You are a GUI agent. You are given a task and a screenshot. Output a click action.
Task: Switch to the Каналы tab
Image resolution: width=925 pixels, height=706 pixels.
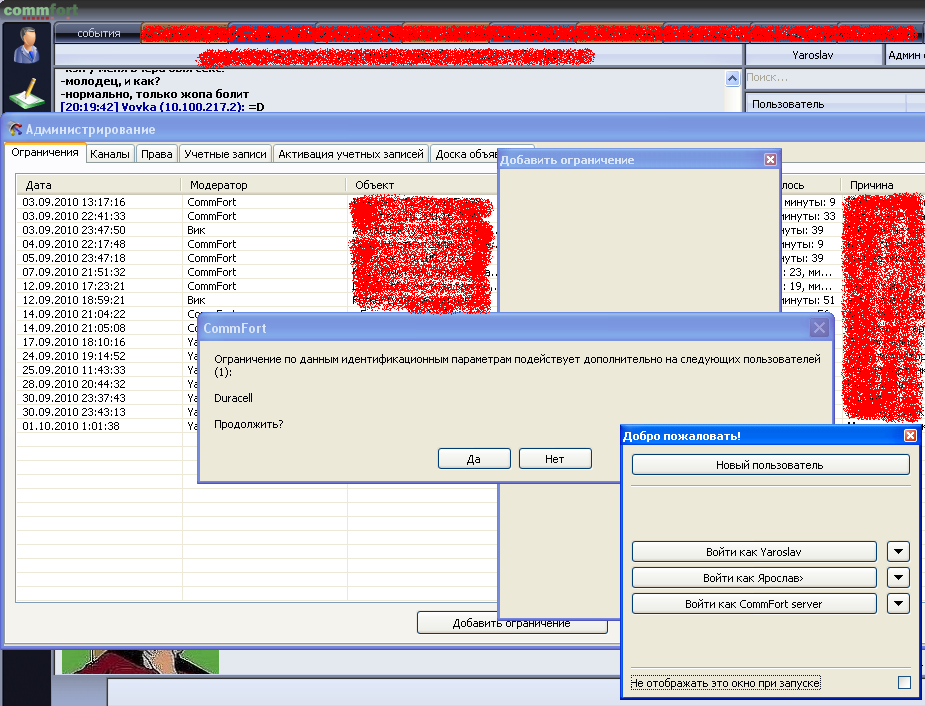point(109,154)
